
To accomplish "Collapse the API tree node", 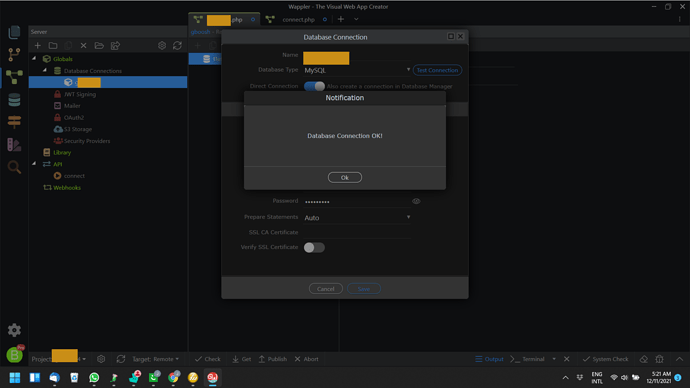I will coord(34,163).
